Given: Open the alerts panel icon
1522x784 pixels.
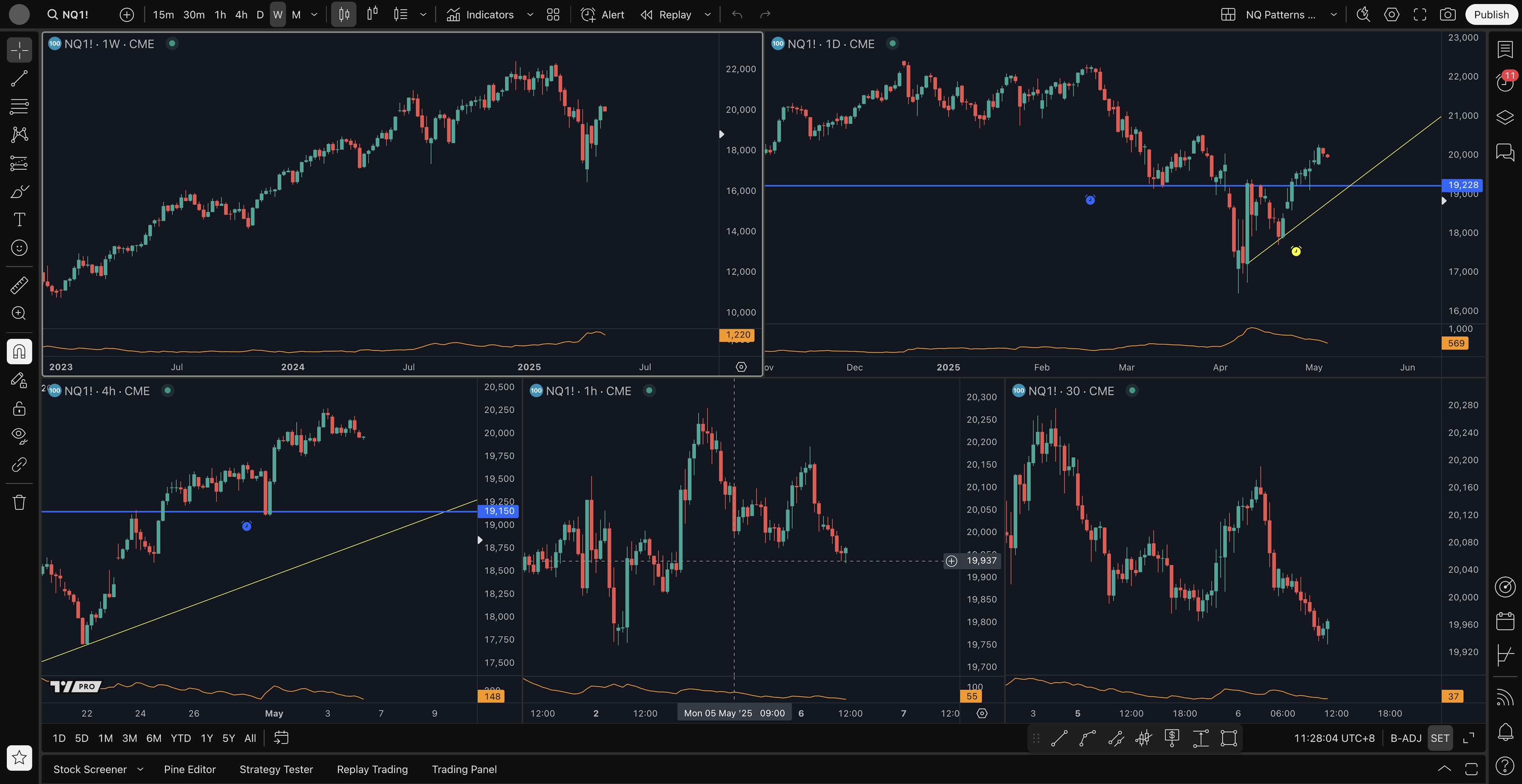Looking at the screenshot, I should pos(1505,82).
